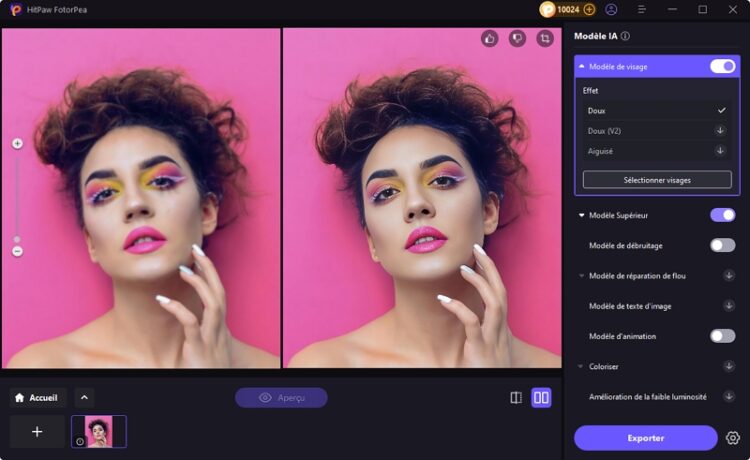This screenshot has height=460, width=750.
Task: Open export settings gear icon
Action: pyautogui.click(x=733, y=438)
